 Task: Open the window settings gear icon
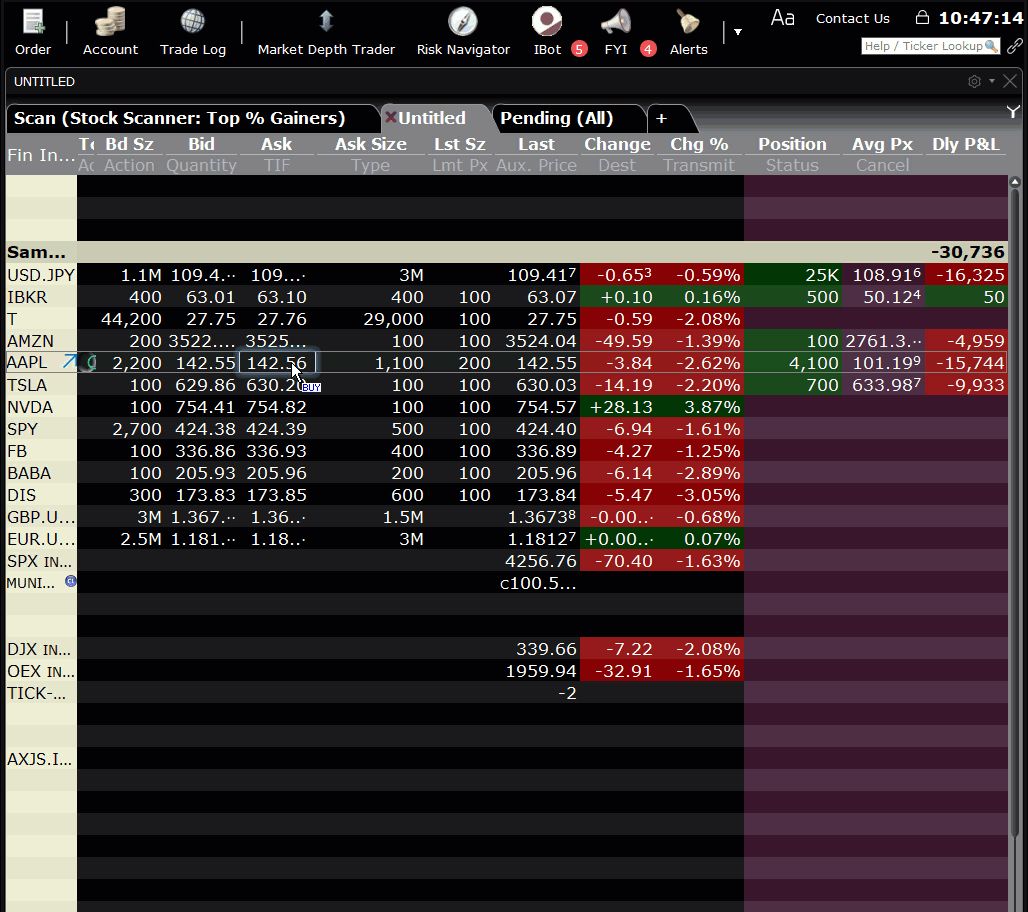pos(974,81)
